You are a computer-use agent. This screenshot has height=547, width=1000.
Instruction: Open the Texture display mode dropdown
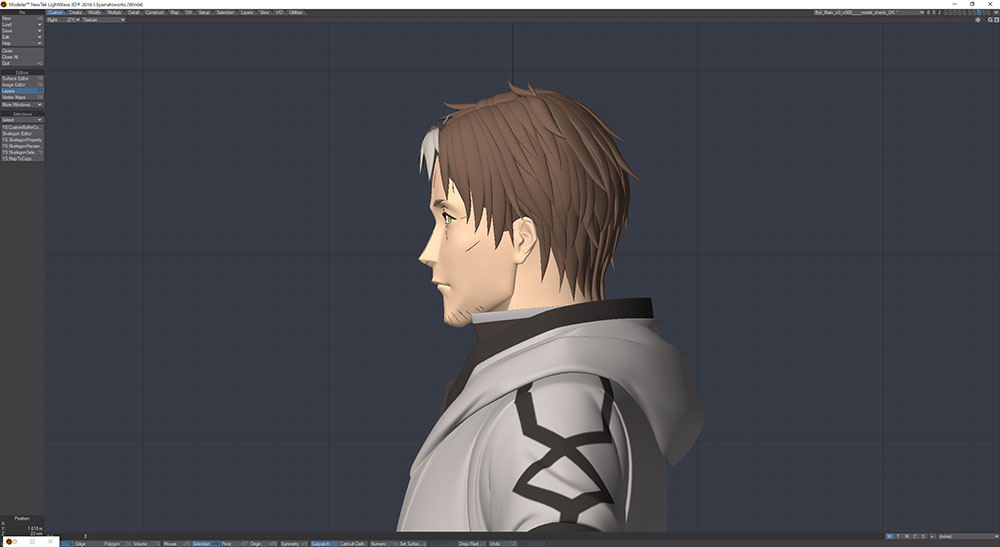tap(103, 20)
